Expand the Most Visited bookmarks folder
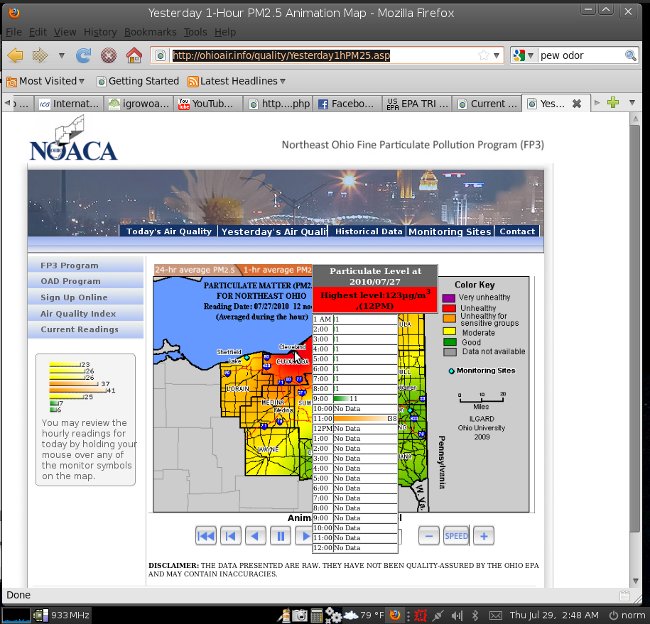The height and width of the screenshot is (624, 650). coord(46,81)
